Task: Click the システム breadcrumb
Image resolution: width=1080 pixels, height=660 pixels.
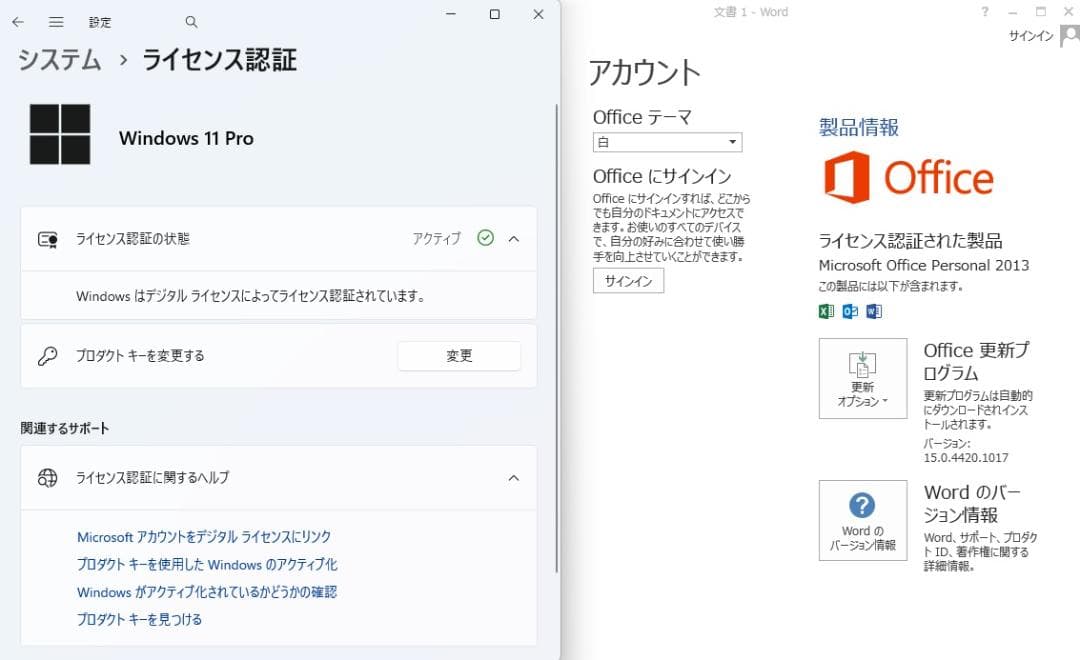Action: point(59,60)
